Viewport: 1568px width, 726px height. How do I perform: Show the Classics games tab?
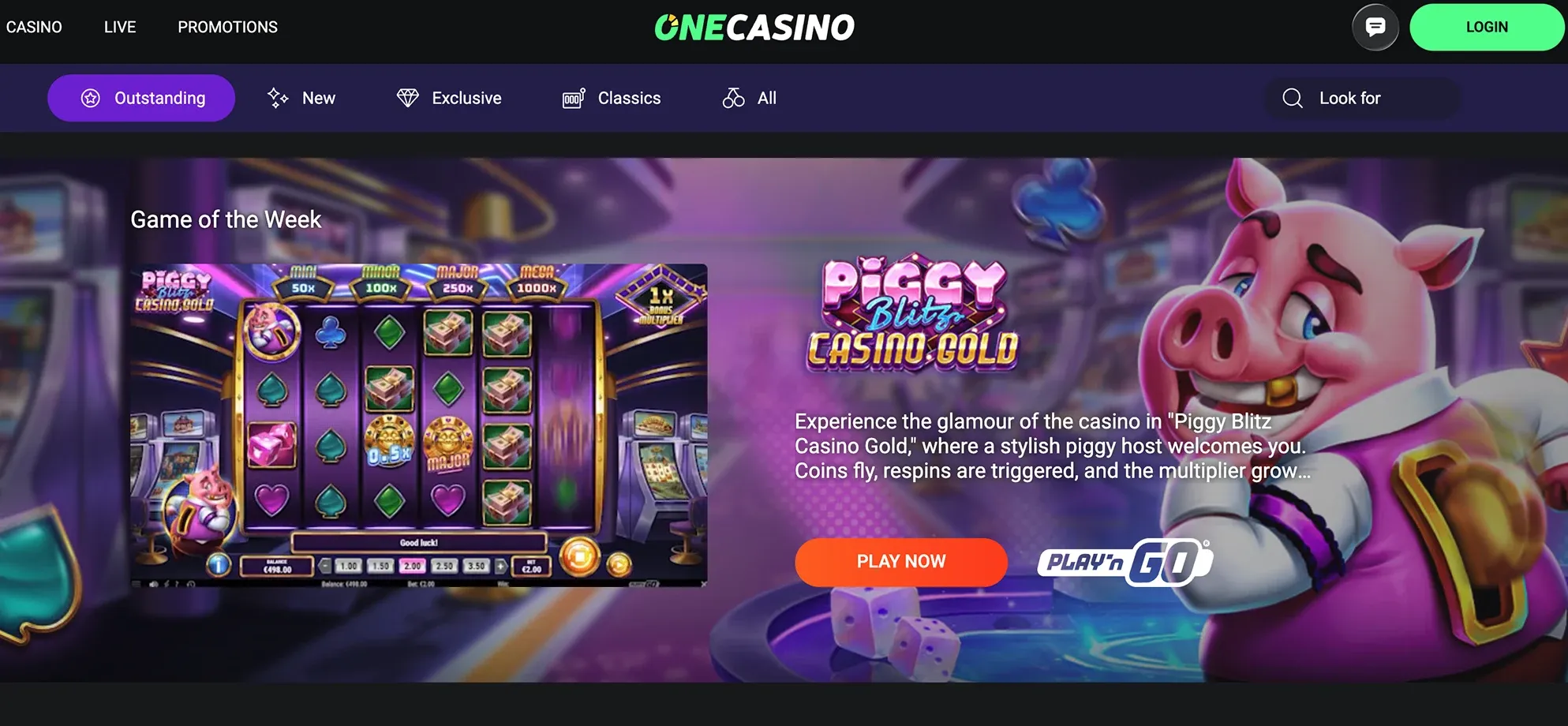(612, 98)
